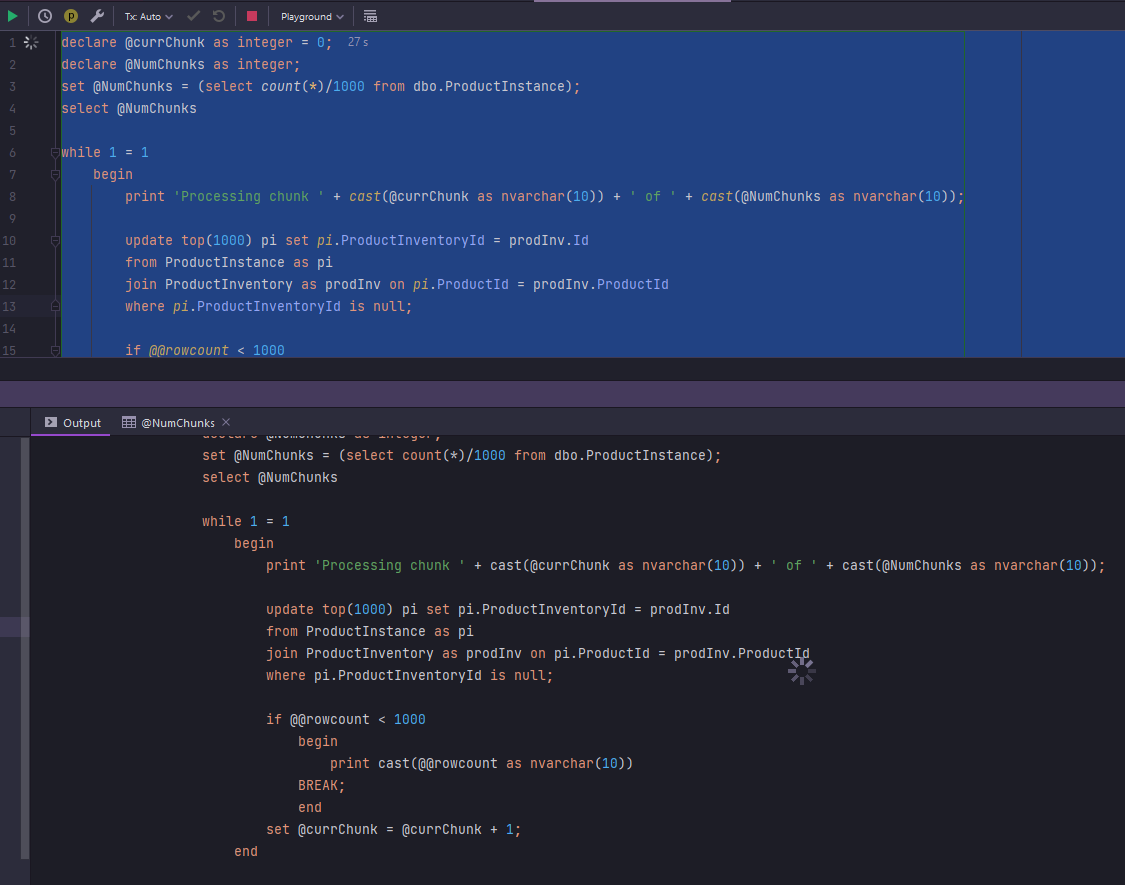Viewport: 1125px width, 885px height.
Task: Click the in-editor results table icon
Action: (370, 17)
